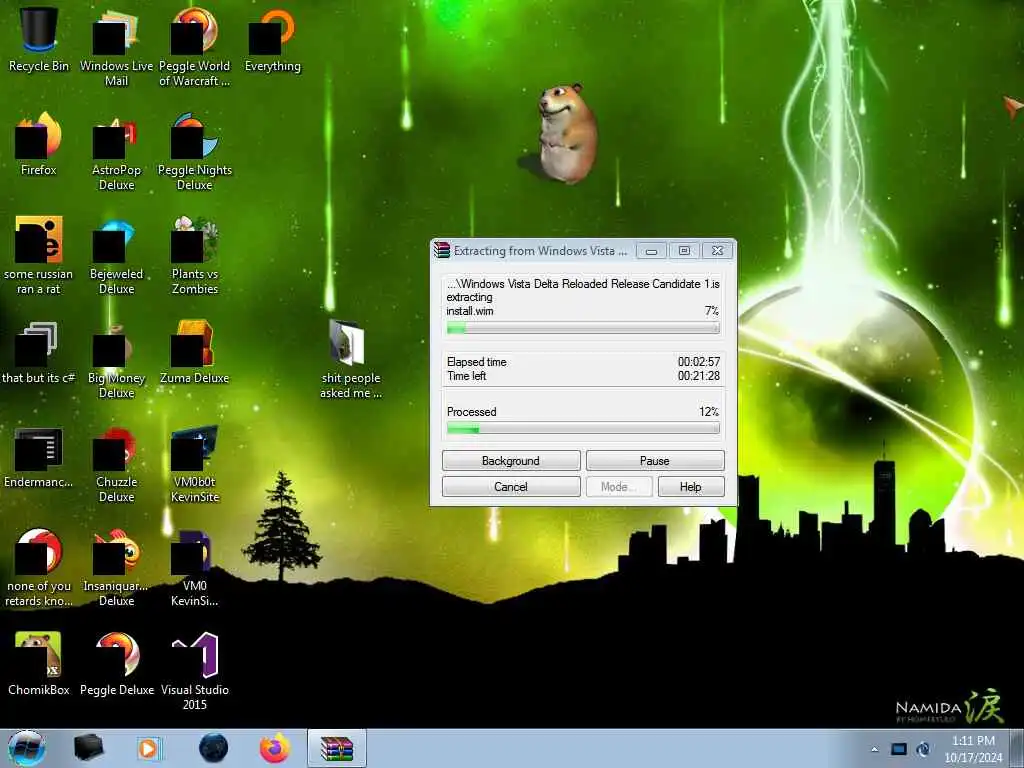Click the Processed total progress bar

[583, 428]
